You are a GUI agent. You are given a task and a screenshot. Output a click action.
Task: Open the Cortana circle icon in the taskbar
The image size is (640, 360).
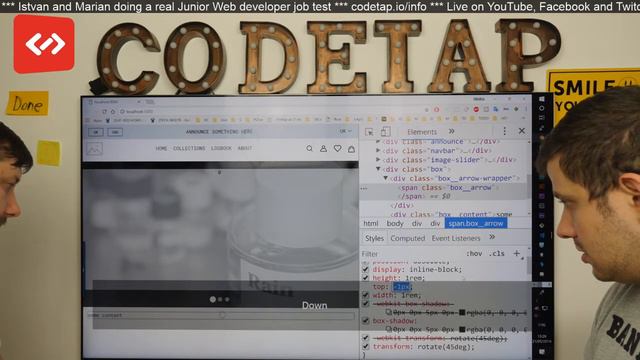(542, 109)
